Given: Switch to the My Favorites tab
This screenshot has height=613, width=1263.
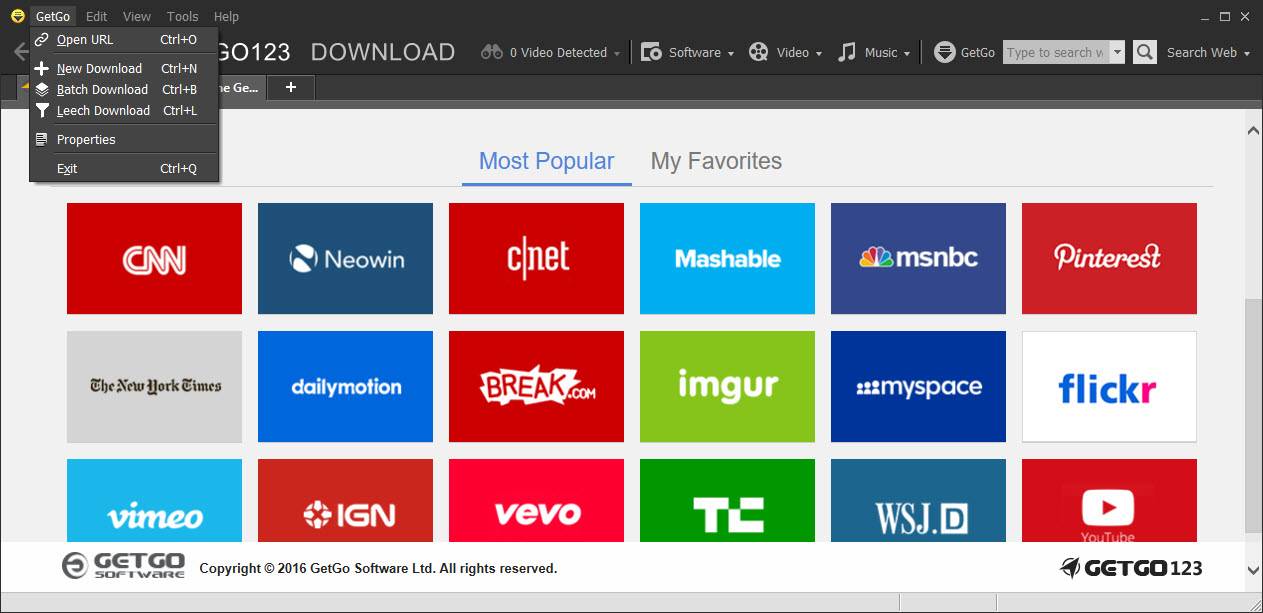Looking at the screenshot, I should click(716, 161).
